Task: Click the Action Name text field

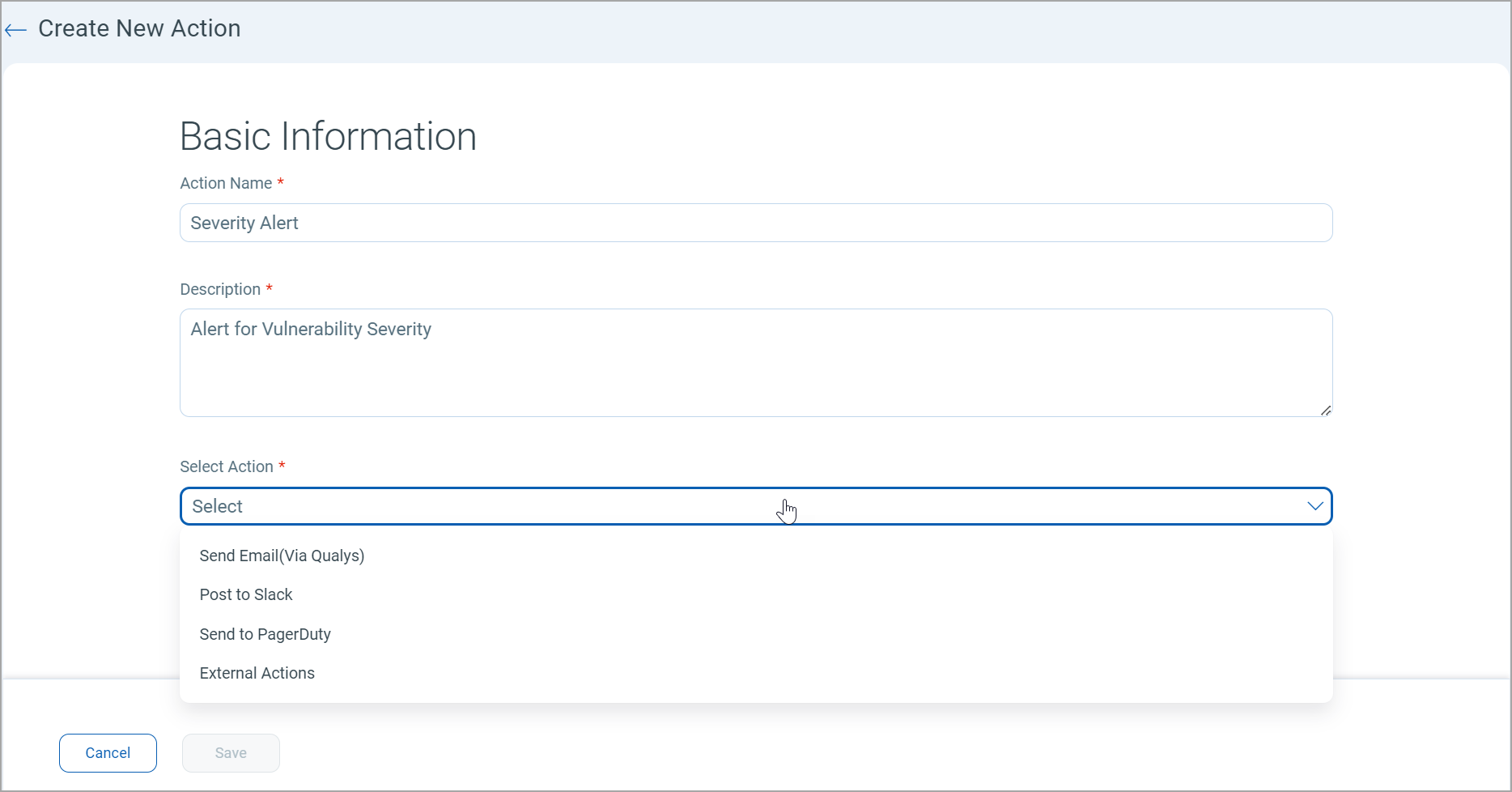Action: pos(755,223)
